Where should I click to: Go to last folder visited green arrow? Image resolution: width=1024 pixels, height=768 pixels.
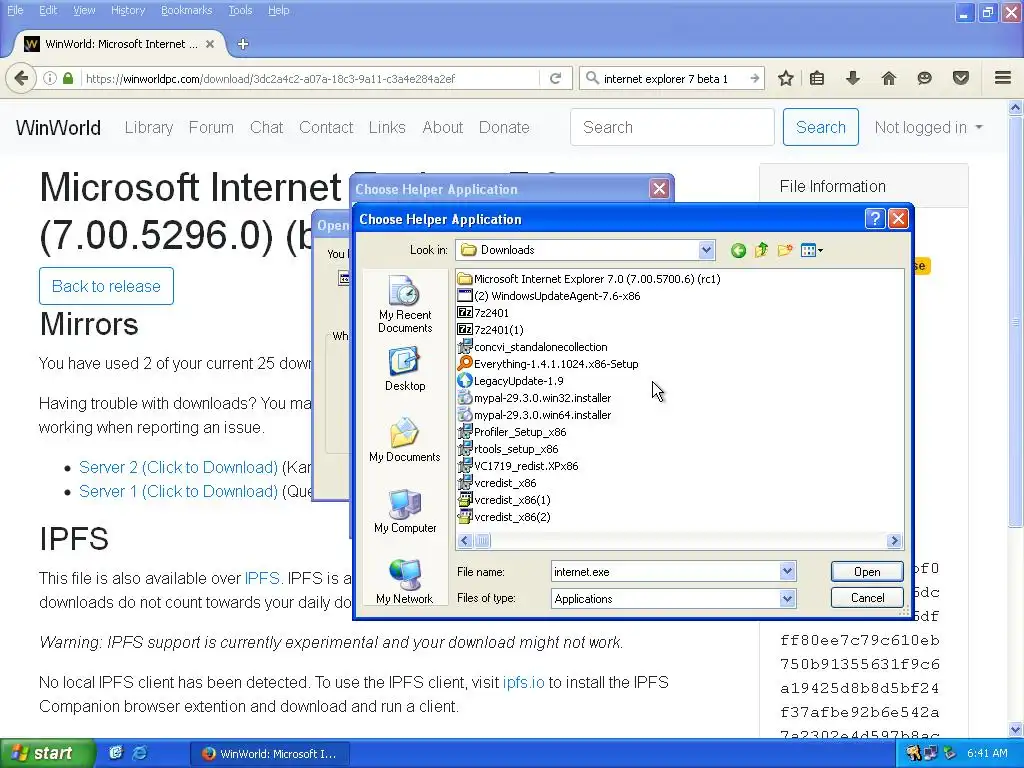(738, 250)
